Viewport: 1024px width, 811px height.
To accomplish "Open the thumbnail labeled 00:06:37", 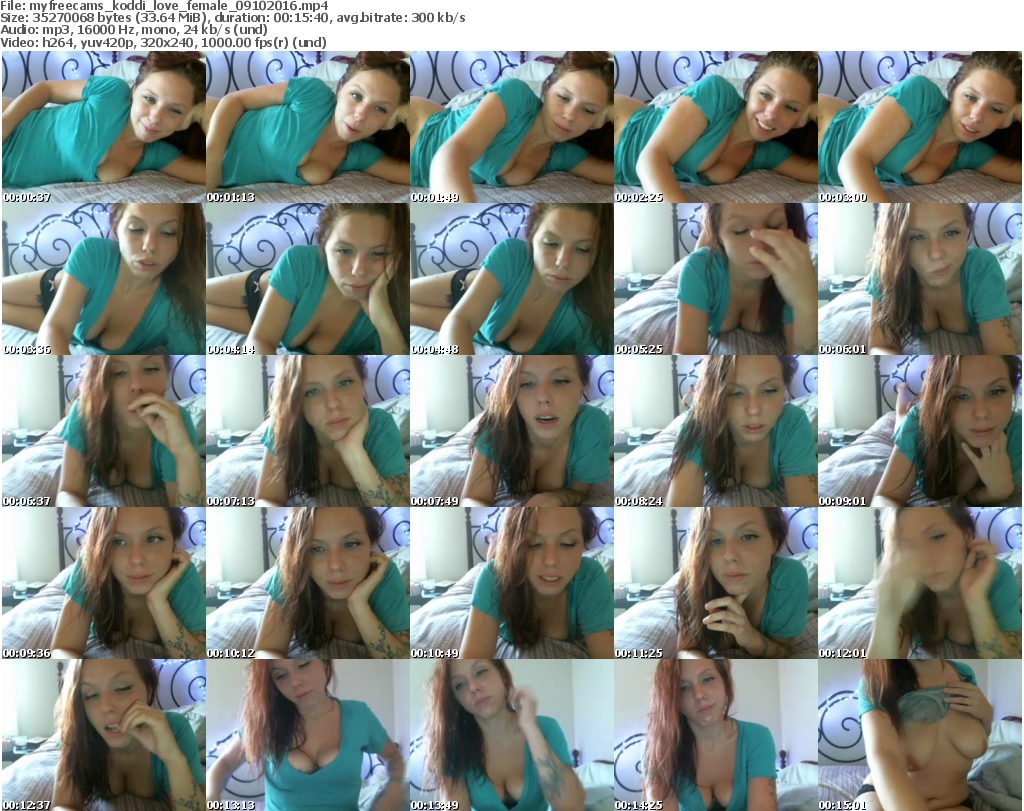I will click(x=103, y=431).
